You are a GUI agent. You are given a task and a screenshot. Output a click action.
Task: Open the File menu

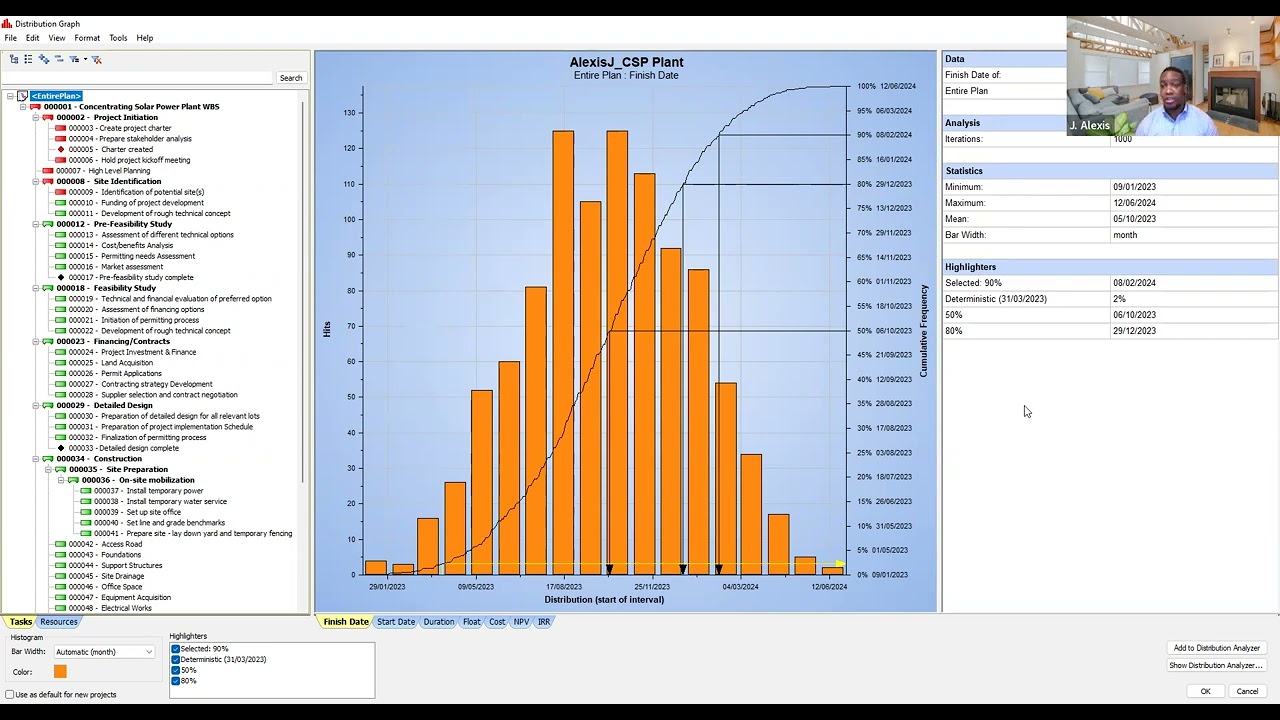click(10, 38)
